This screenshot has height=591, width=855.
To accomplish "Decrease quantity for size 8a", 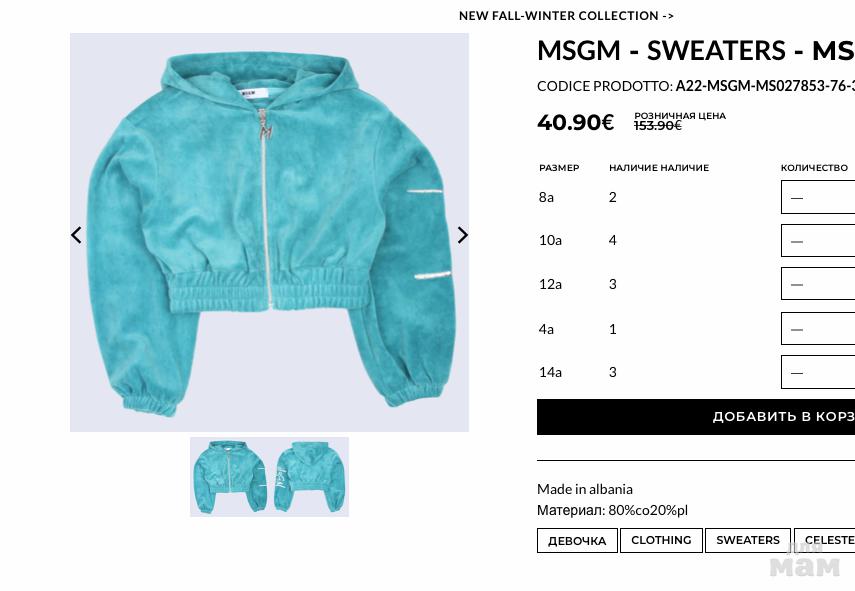I will (x=797, y=198).
